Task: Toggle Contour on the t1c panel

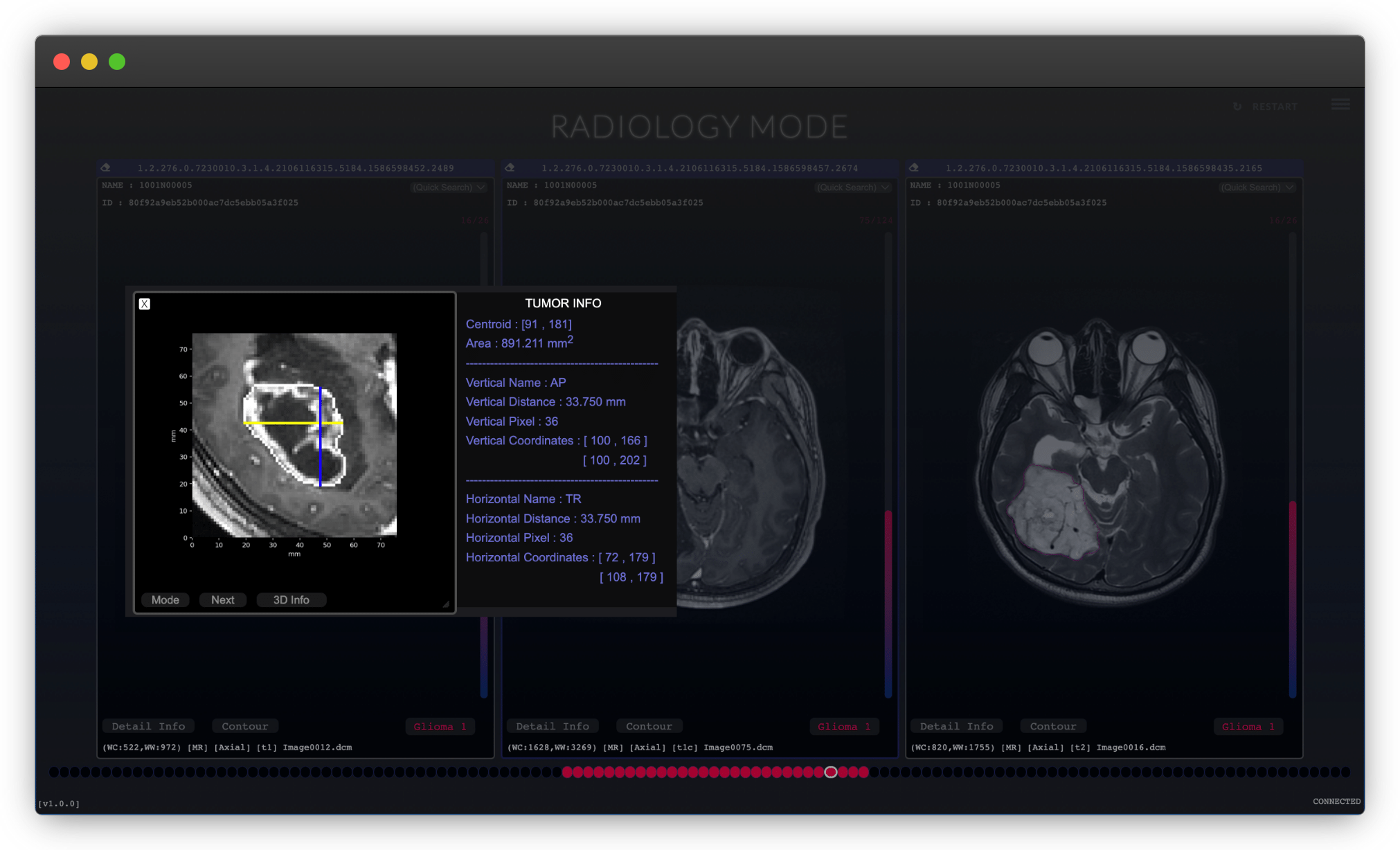Action: [649, 726]
